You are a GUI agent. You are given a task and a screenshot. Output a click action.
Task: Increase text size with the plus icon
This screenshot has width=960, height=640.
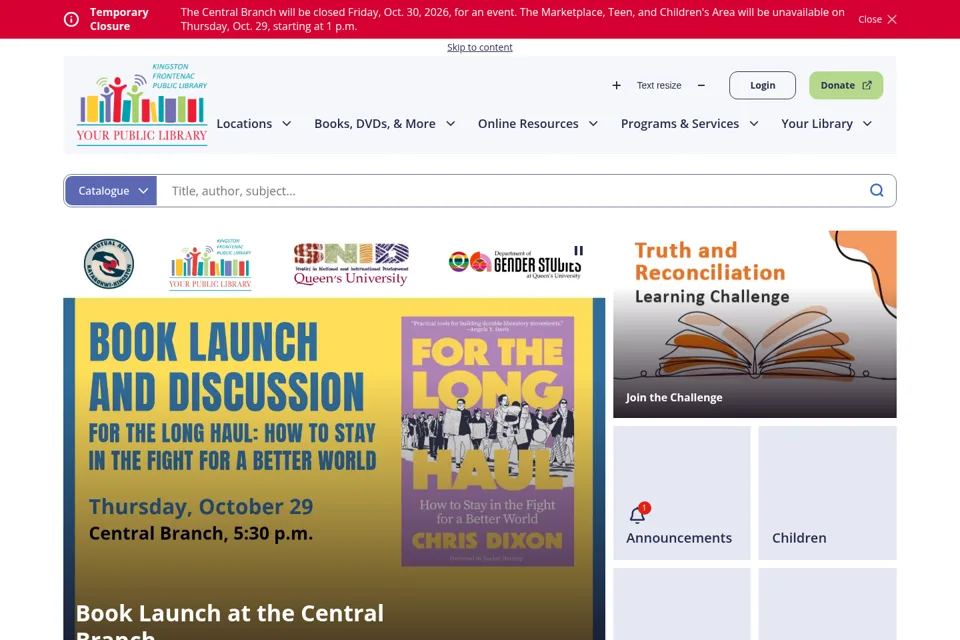(x=617, y=86)
